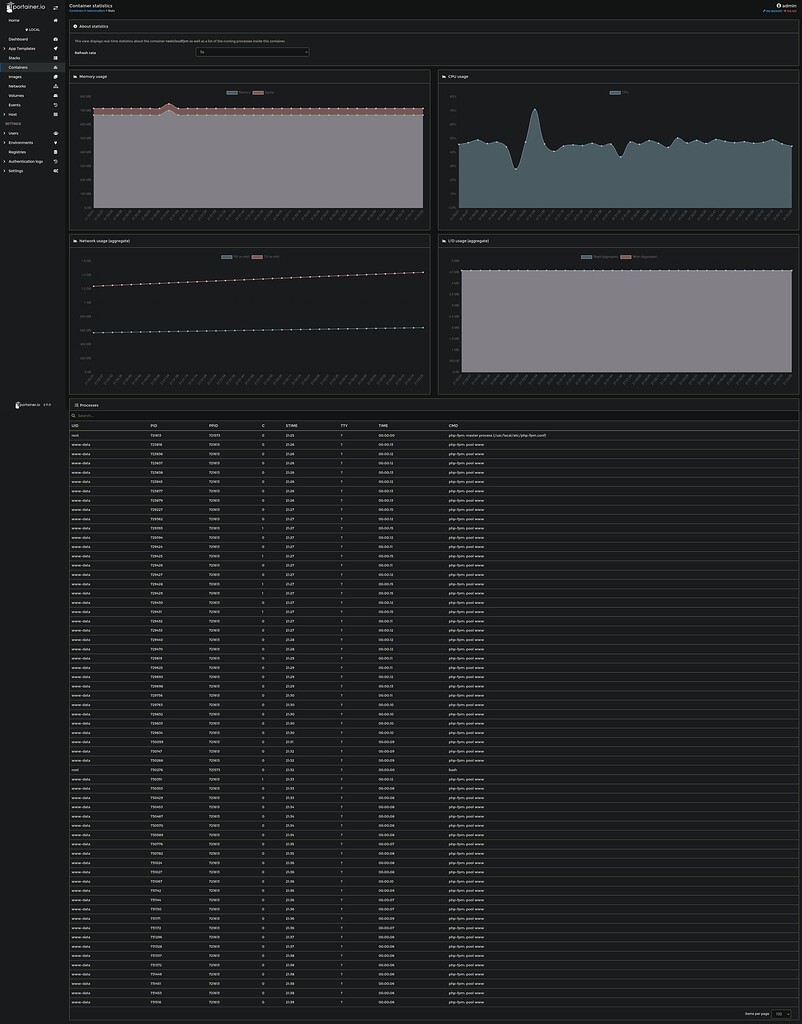Toggle Read series in I/O chart legend

[600, 257]
